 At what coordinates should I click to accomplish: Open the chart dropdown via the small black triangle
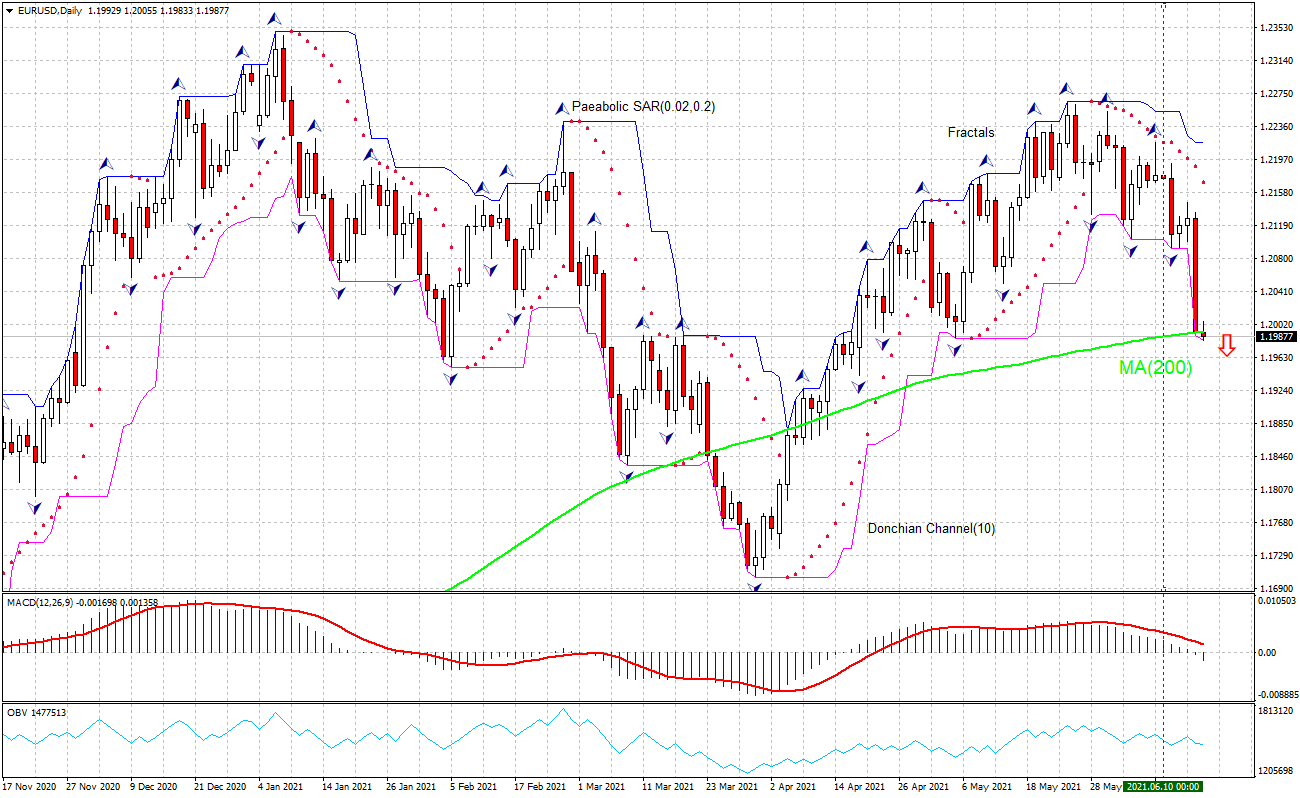9,9
